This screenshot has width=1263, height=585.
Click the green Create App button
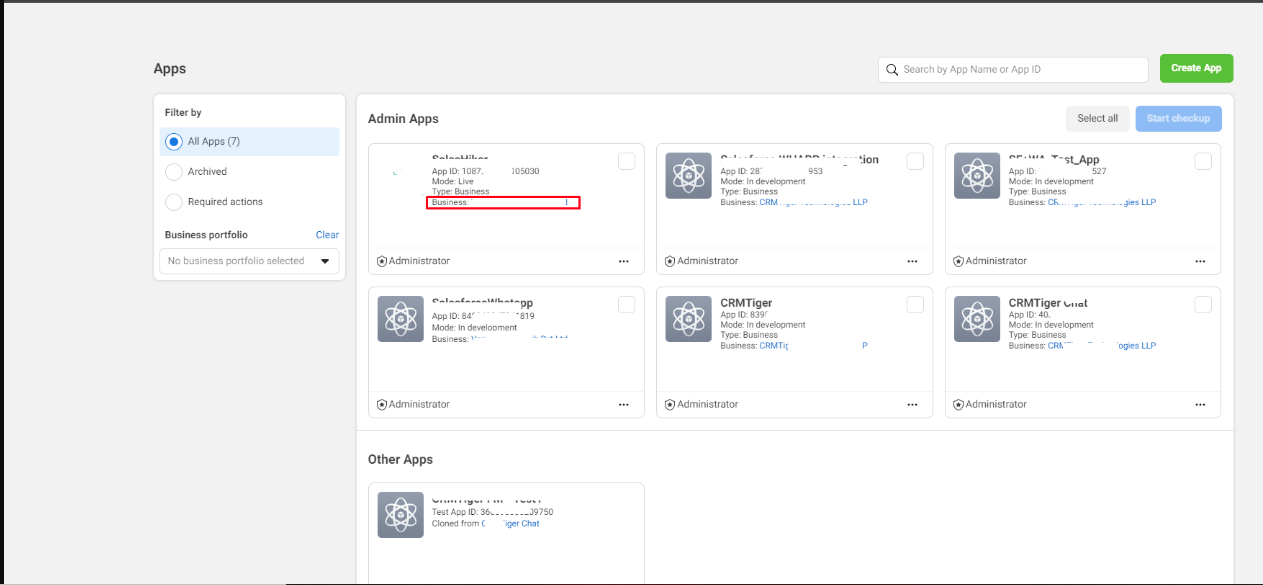coord(1196,68)
